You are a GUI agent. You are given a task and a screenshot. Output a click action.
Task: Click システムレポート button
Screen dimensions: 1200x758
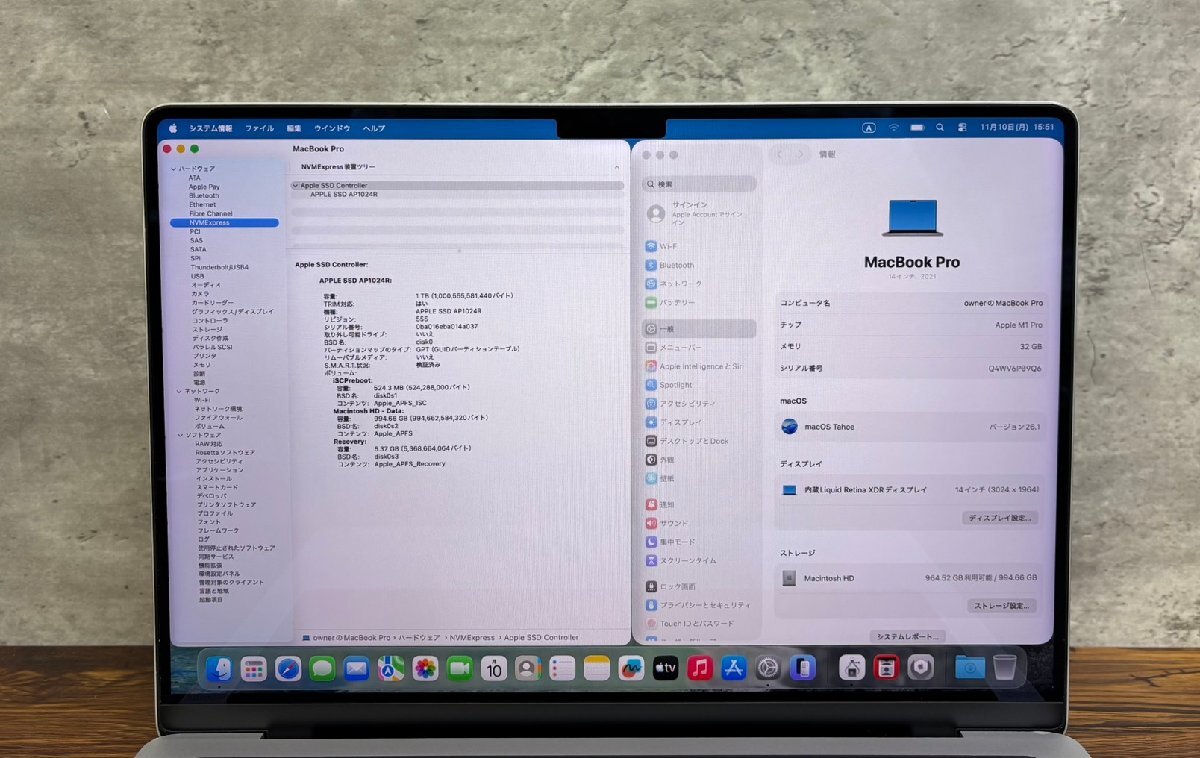907,636
